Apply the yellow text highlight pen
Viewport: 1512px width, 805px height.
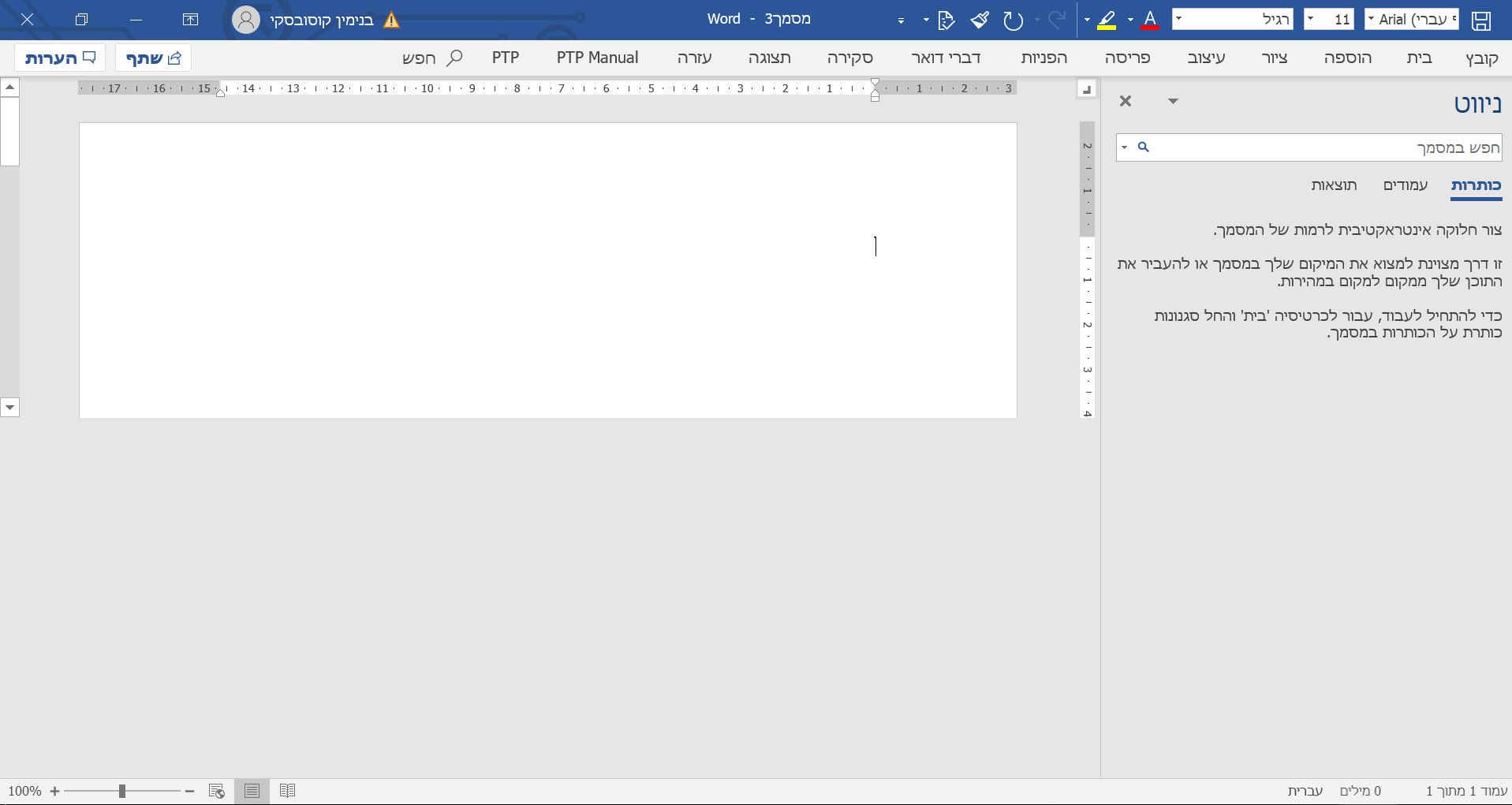coord(1107,20)
